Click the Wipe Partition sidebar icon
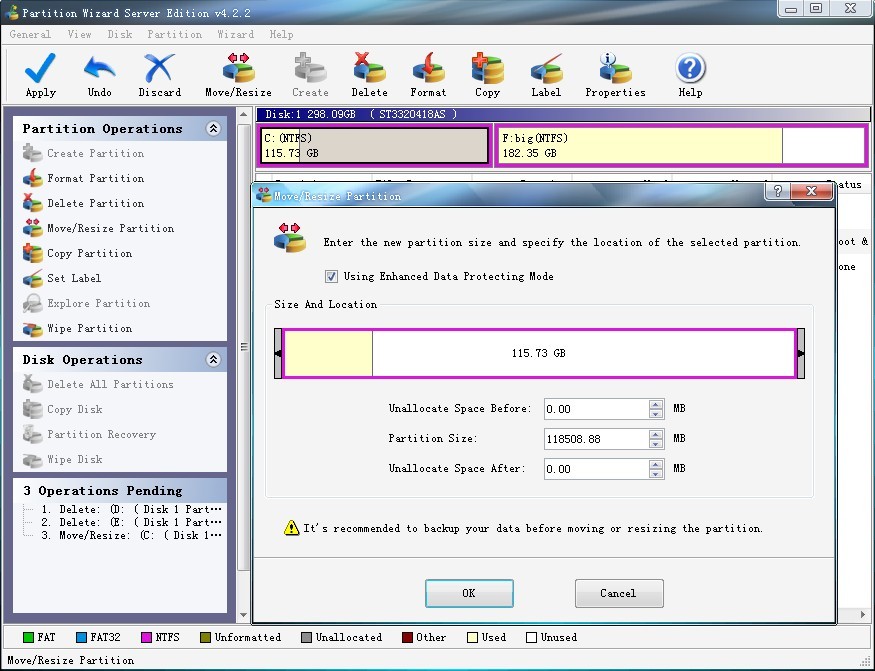The width and height of the screenshot is (875, 671). coord(32,329)
